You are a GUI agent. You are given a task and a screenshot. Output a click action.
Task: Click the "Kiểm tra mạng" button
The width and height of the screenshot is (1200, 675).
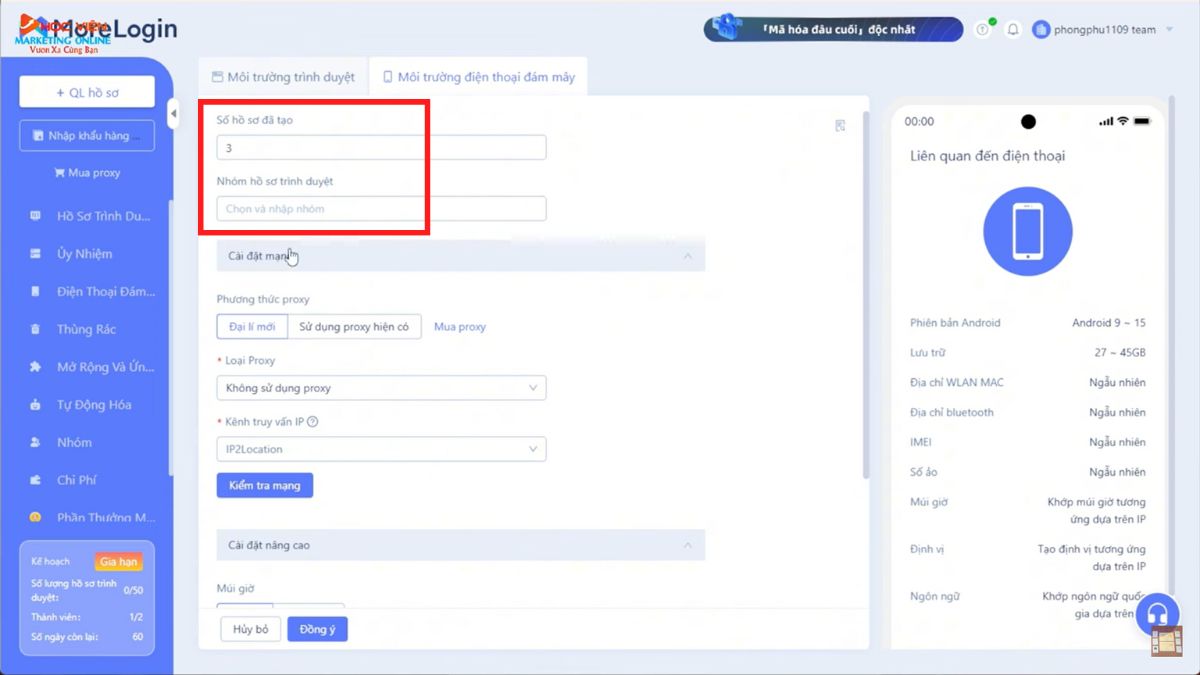(265, 486)
